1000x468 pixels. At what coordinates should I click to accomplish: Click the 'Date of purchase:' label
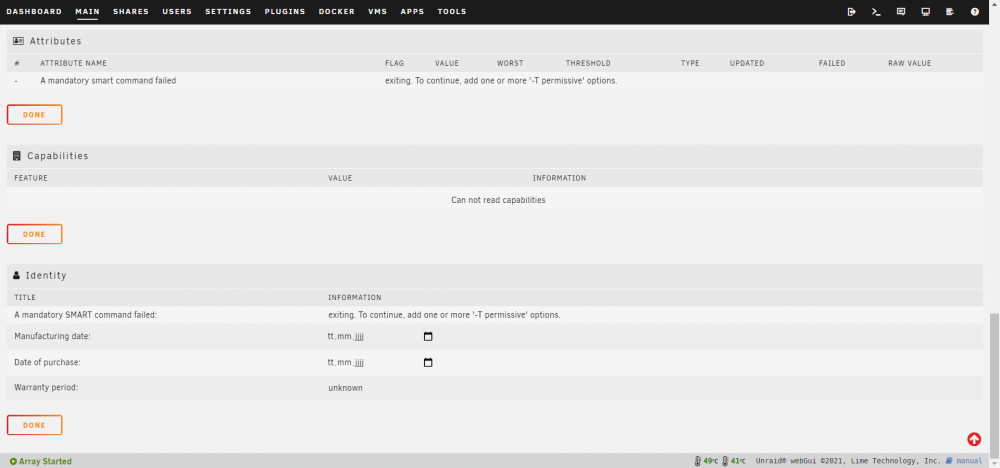(x=47, y=362)
